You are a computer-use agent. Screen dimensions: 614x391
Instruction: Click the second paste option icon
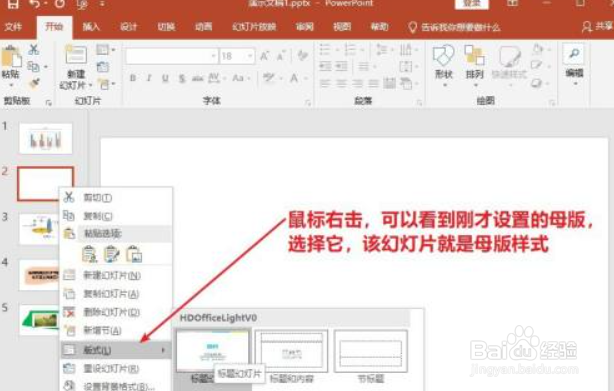point(112,254)
